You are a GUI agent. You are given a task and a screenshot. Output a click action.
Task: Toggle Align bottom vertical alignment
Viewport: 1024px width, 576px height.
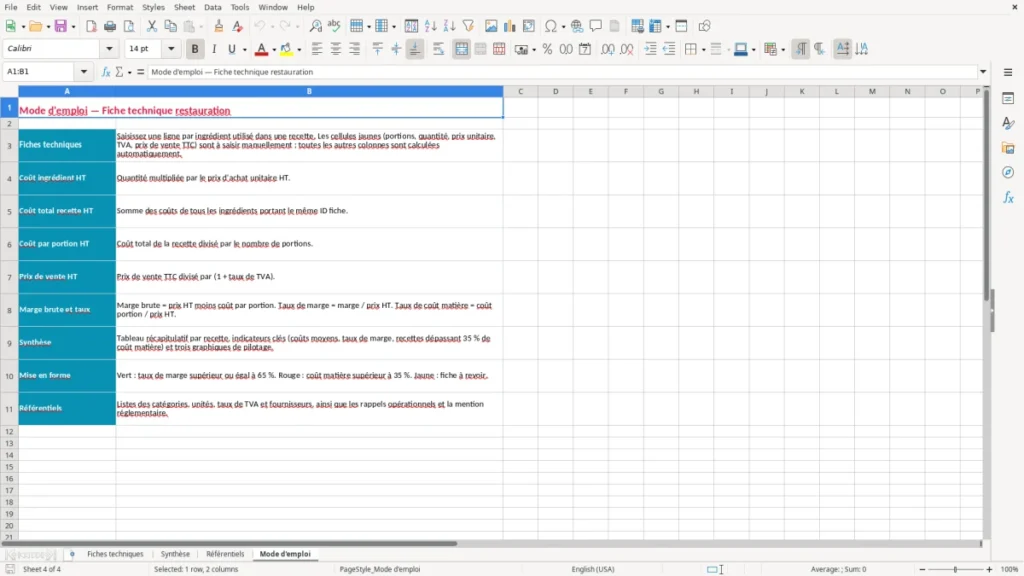(x=415, y=49)
